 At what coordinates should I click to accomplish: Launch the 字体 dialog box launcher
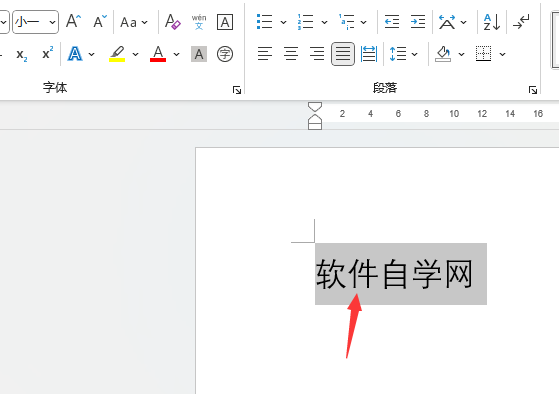(237, 90)
